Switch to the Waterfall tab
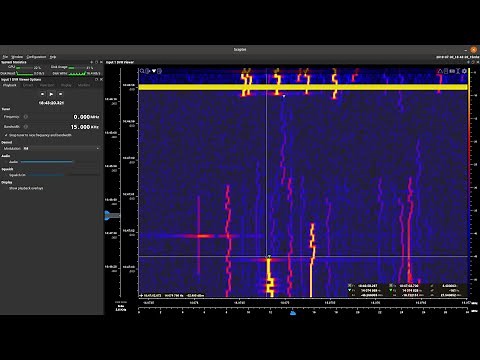Viewport: 480px width, 360px height. pos(47,85)
